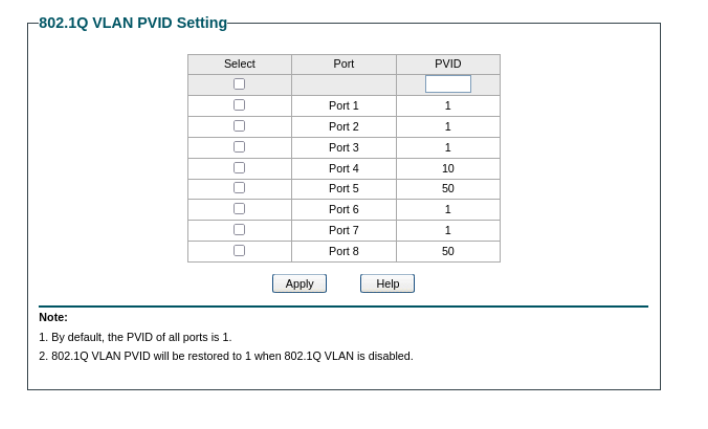Check the Port 6 selection box
The image size is (708, 429).
pyautogui.click(x=239, y=209)
